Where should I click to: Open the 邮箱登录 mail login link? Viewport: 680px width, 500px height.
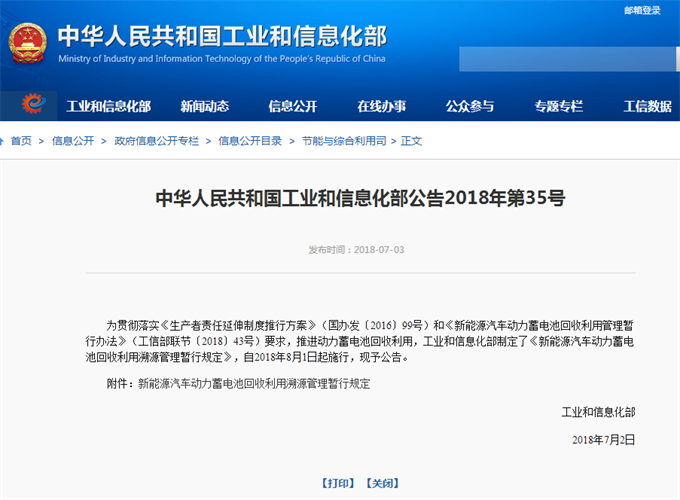click(x=642, y=10)
